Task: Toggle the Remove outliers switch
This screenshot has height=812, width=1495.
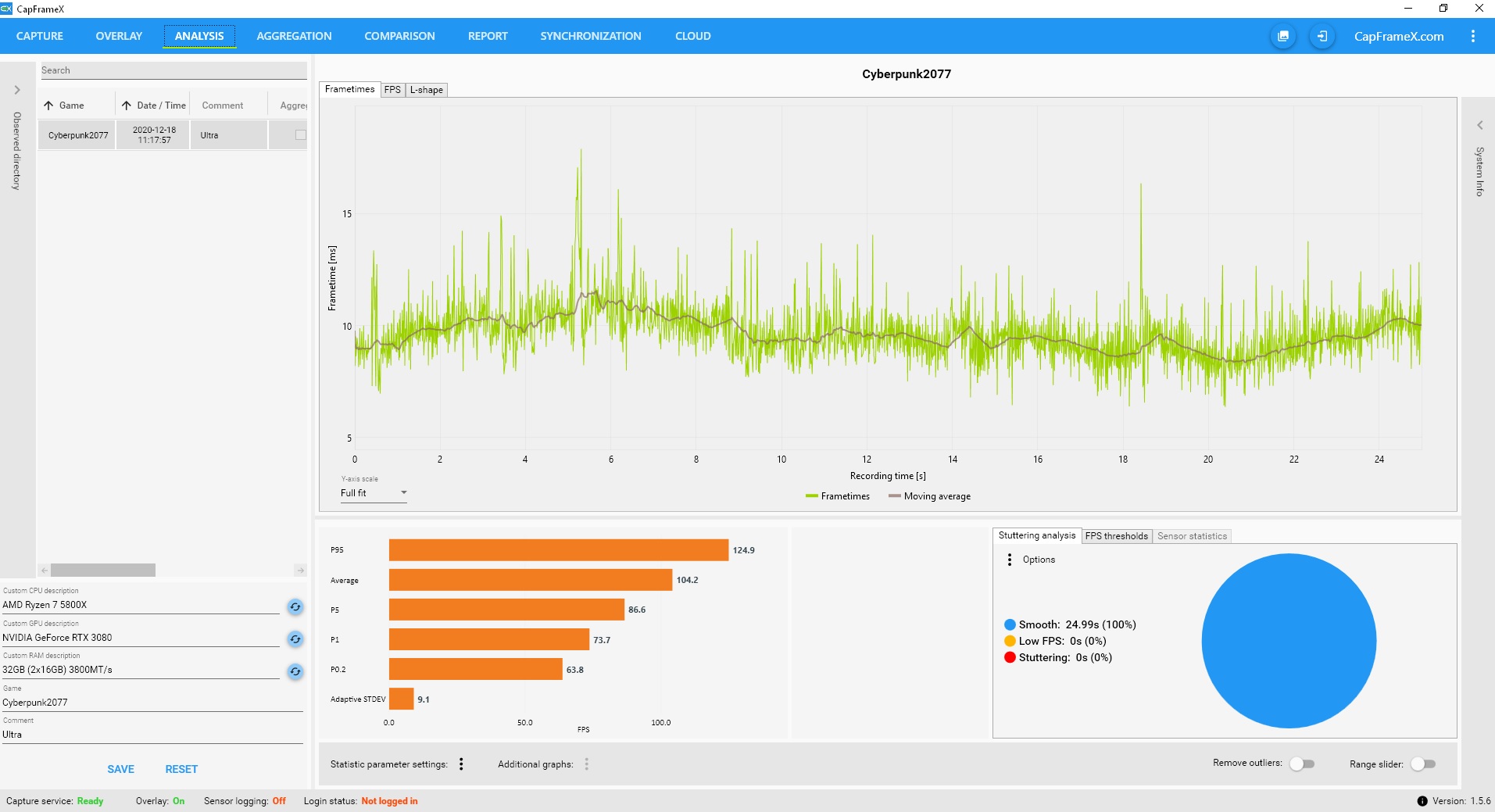Action: [1302, 764]
